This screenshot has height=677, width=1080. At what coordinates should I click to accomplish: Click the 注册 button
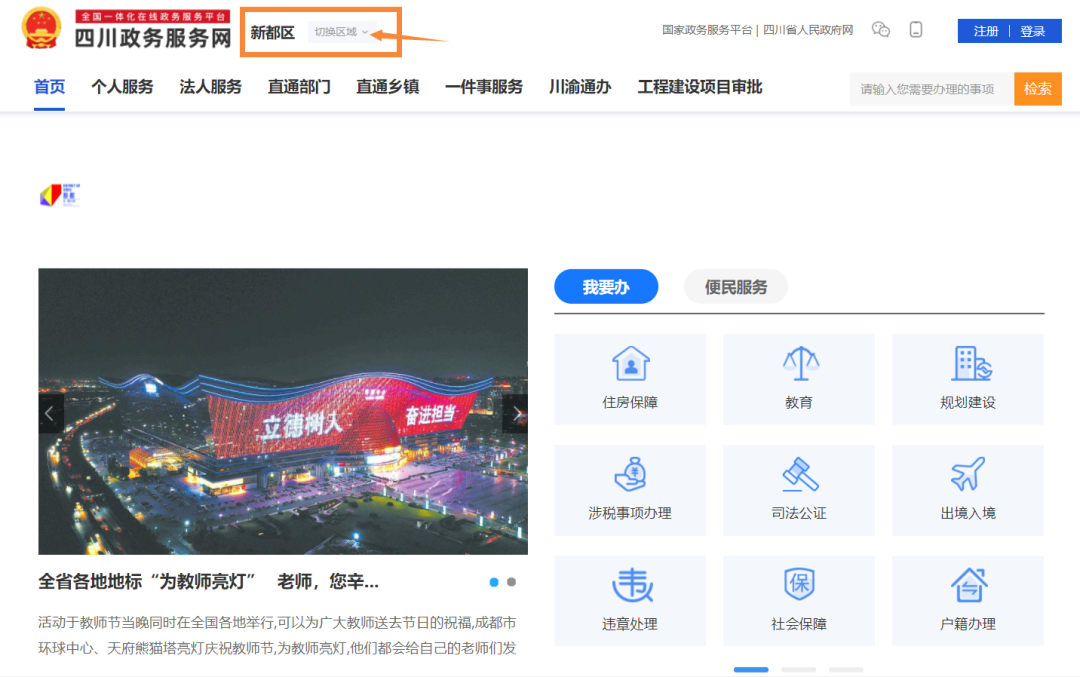[986, 31]
